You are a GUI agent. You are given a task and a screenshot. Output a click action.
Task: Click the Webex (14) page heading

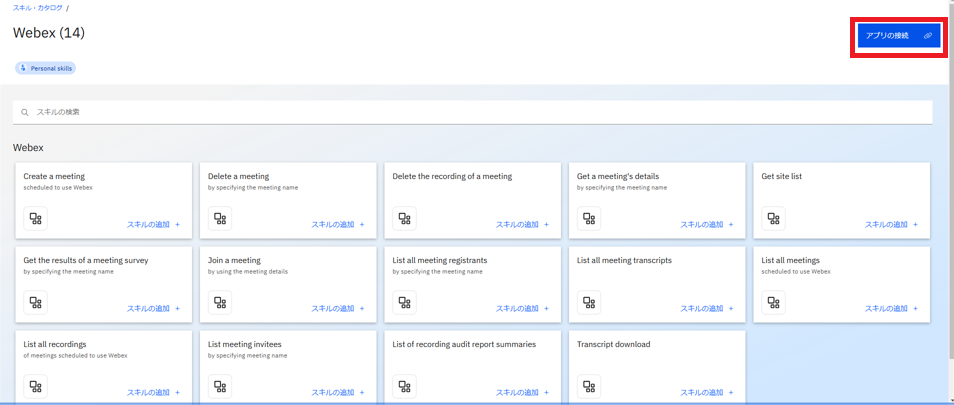[x=49, y=33]
